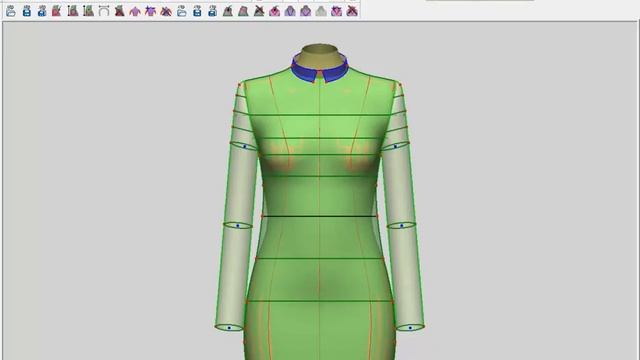Select the gray skirt icon with a pencil

coord(228,11)
